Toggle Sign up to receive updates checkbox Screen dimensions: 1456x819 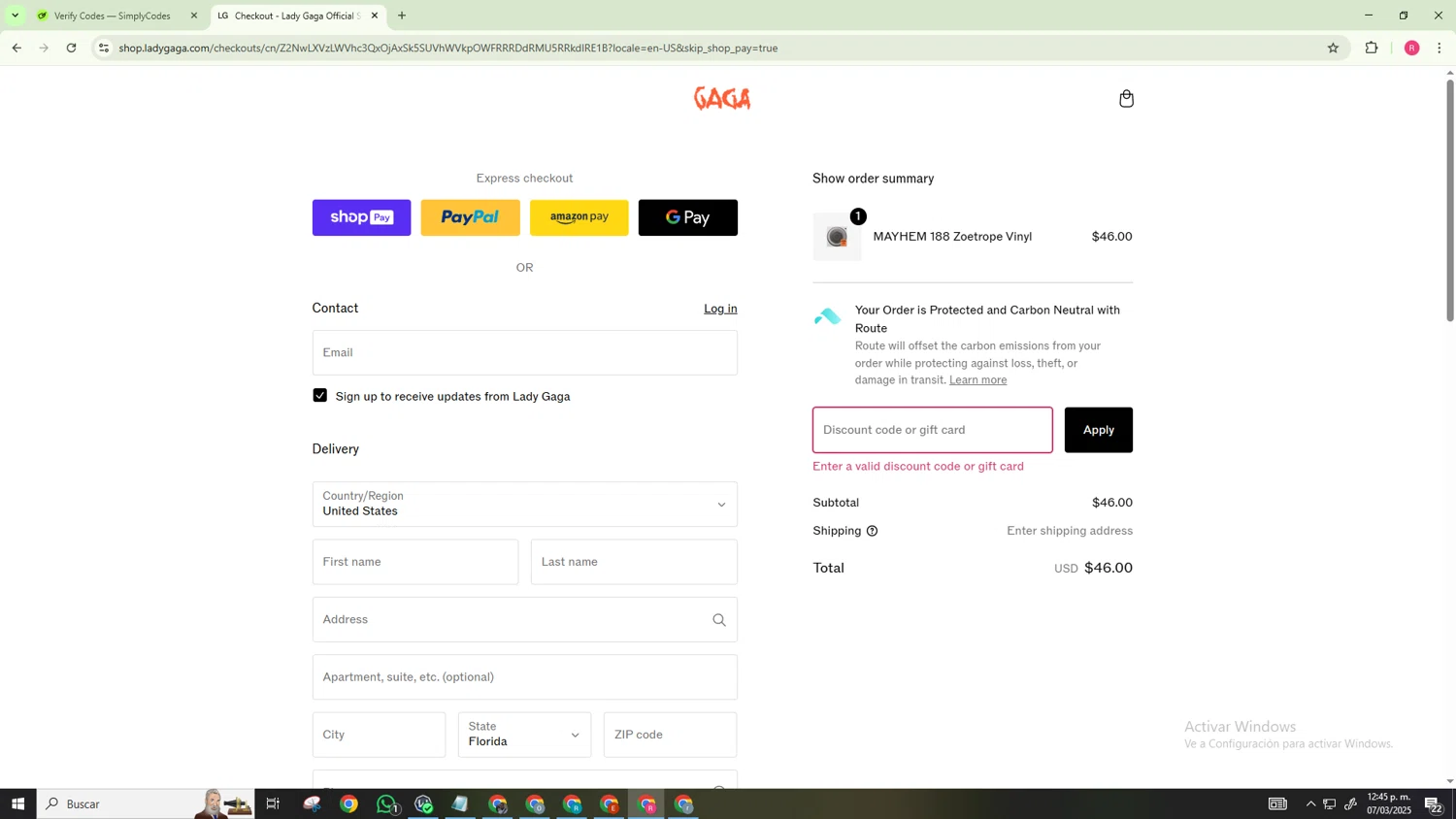320,396
